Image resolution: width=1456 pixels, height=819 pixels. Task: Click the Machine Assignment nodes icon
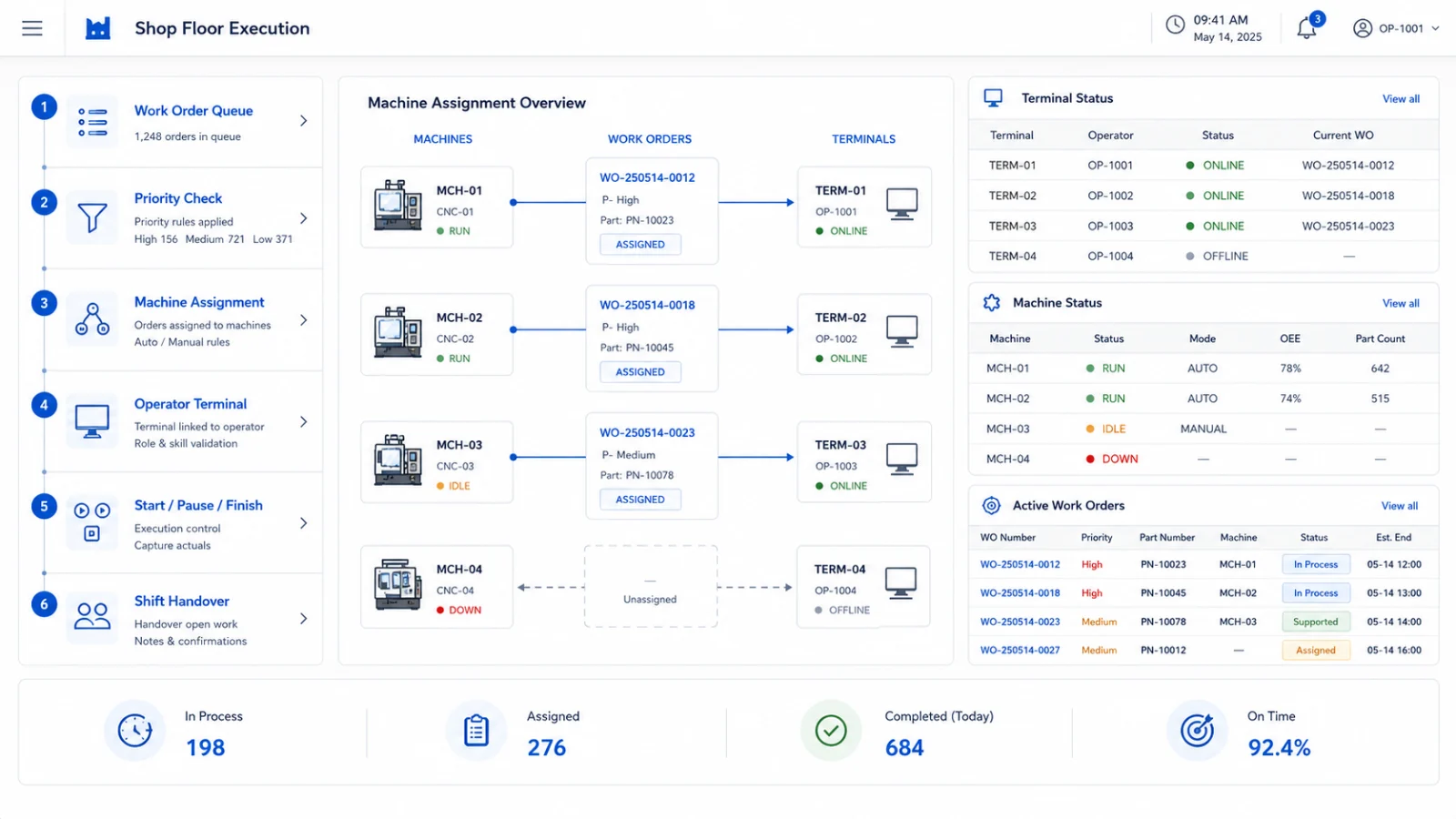pos(92,319)
